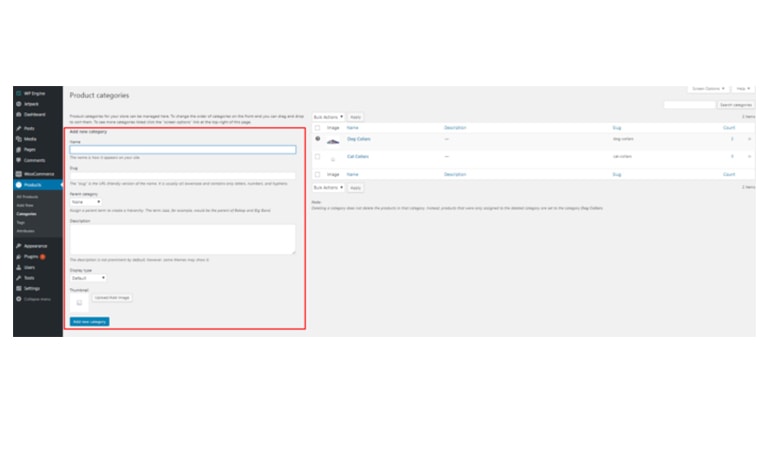Open Comments via the speech bubble icon
The width and height of the screenshot is (768, 450).
pyautogui.click(x=19, y=160)
